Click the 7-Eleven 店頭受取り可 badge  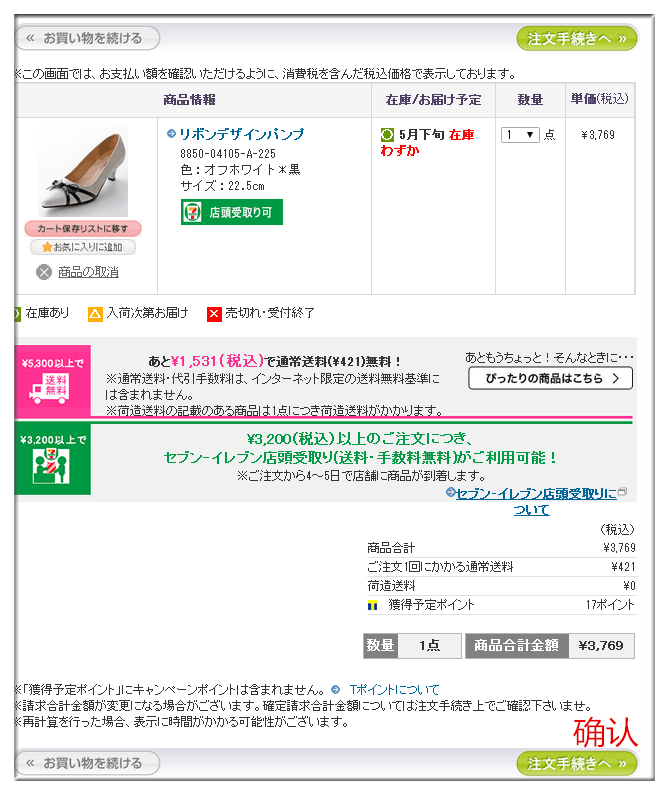(232, 212)
